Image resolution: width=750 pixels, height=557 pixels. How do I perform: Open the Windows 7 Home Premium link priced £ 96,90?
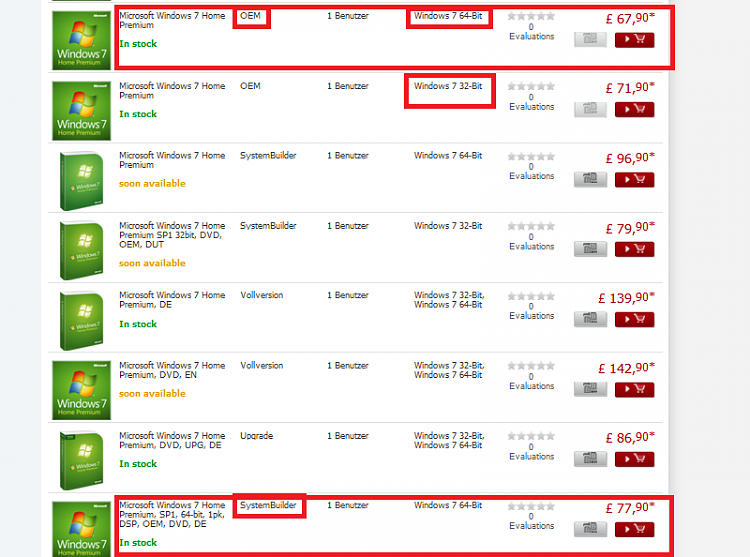click(x=172, y=160)
